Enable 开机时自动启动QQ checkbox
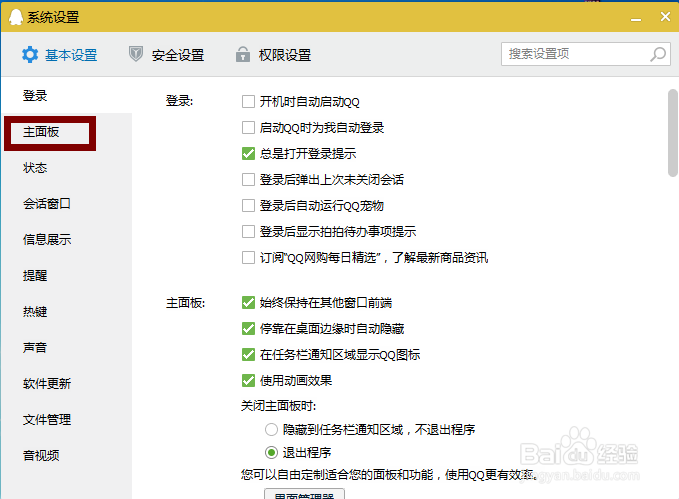The width and height of the screenshot is (679, 499). [x=248, y=102]
